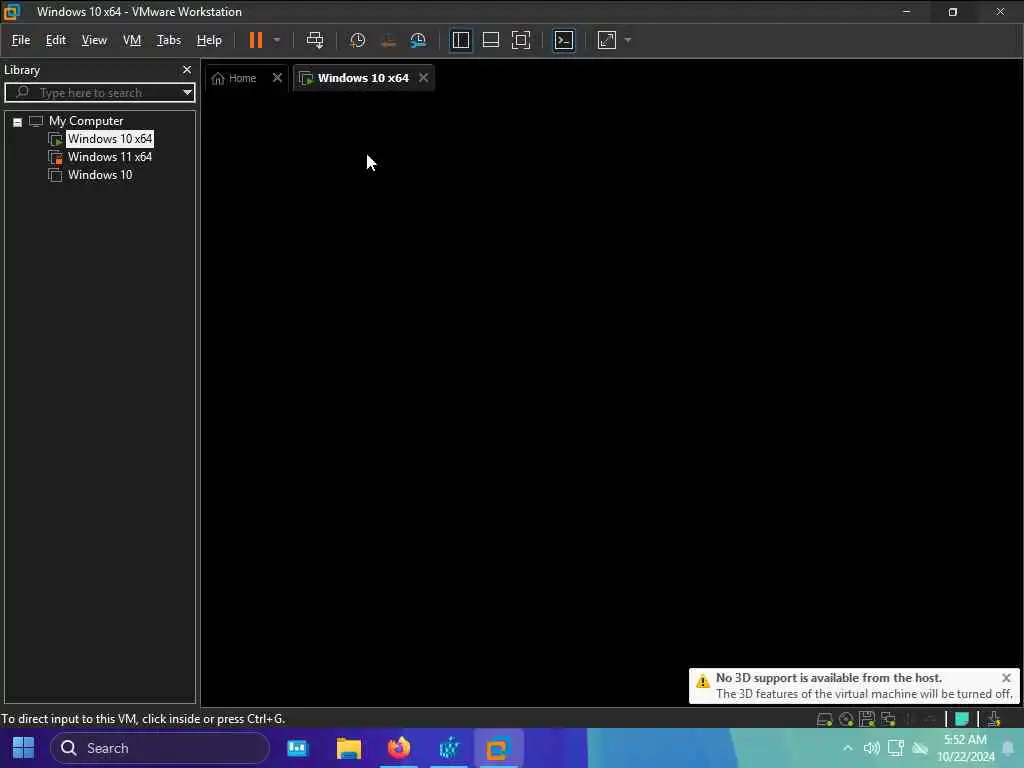The width and height of the screenshot is (1024, 768).
Task: Open the notification bell
Action: click(1008, 748)
